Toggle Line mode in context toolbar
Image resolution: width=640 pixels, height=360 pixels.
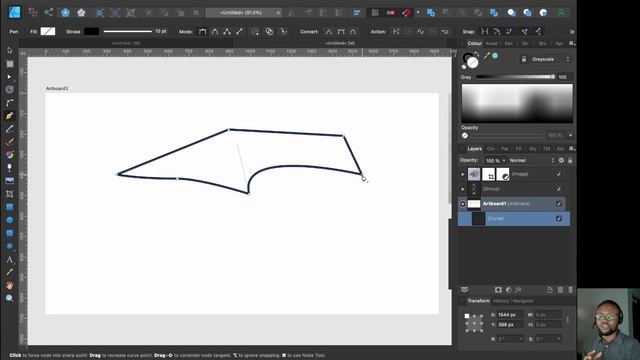point(240,31)
